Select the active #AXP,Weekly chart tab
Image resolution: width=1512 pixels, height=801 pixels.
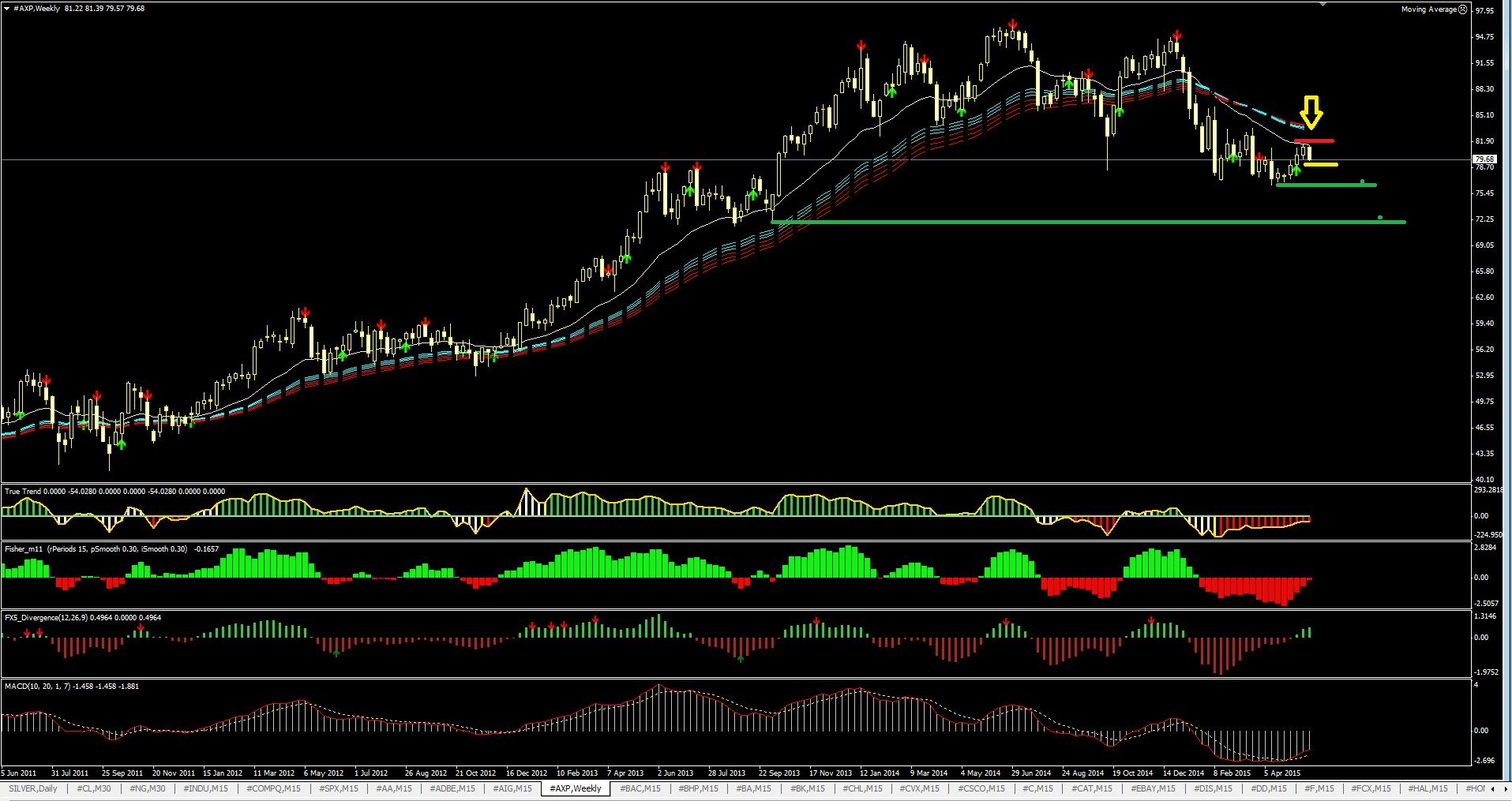(576, 788)
